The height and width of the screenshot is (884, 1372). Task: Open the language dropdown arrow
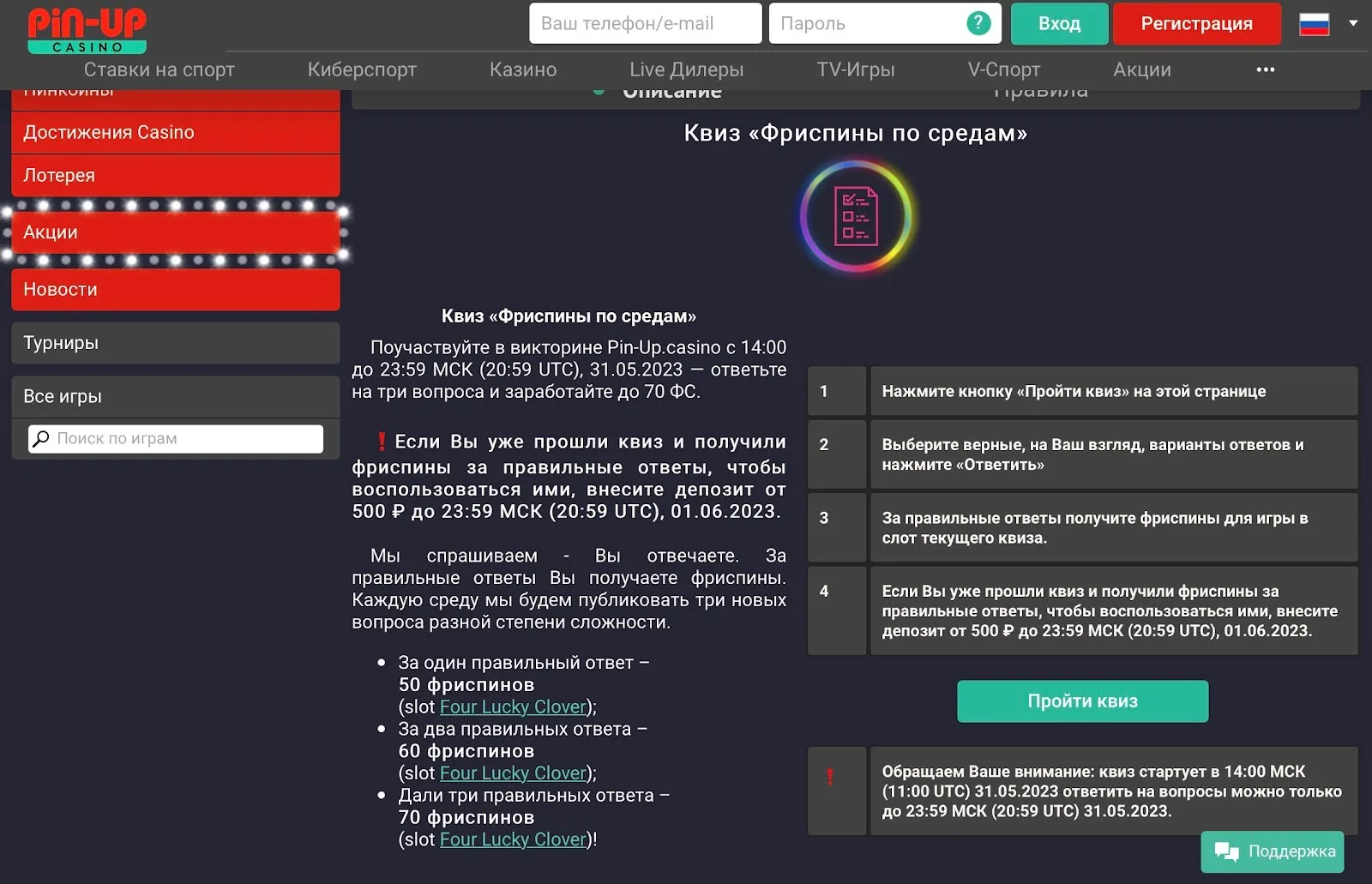coord(1353,23)
